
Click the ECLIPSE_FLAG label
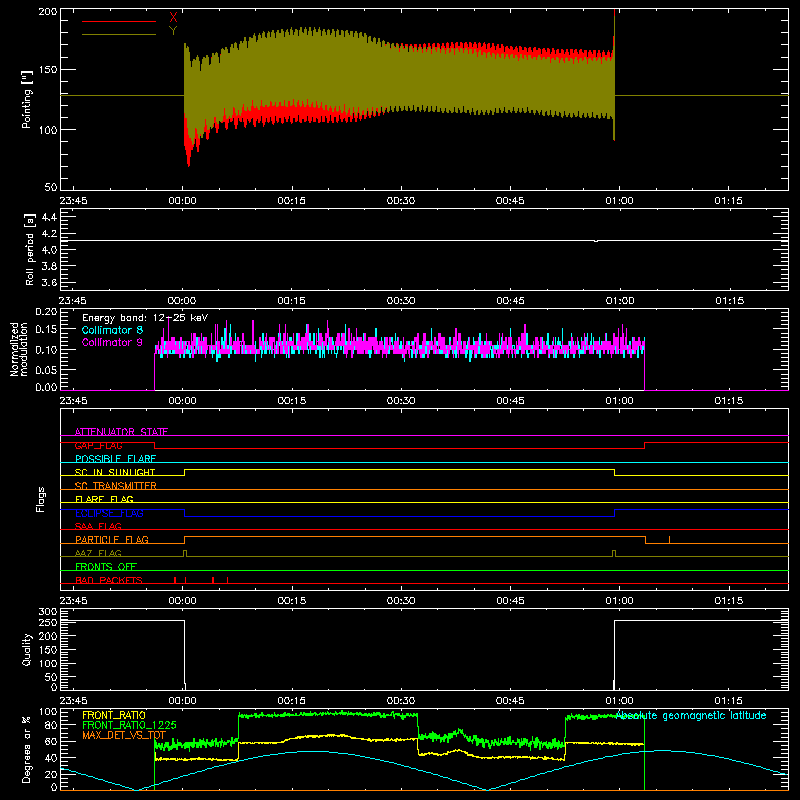click(109, 513)
